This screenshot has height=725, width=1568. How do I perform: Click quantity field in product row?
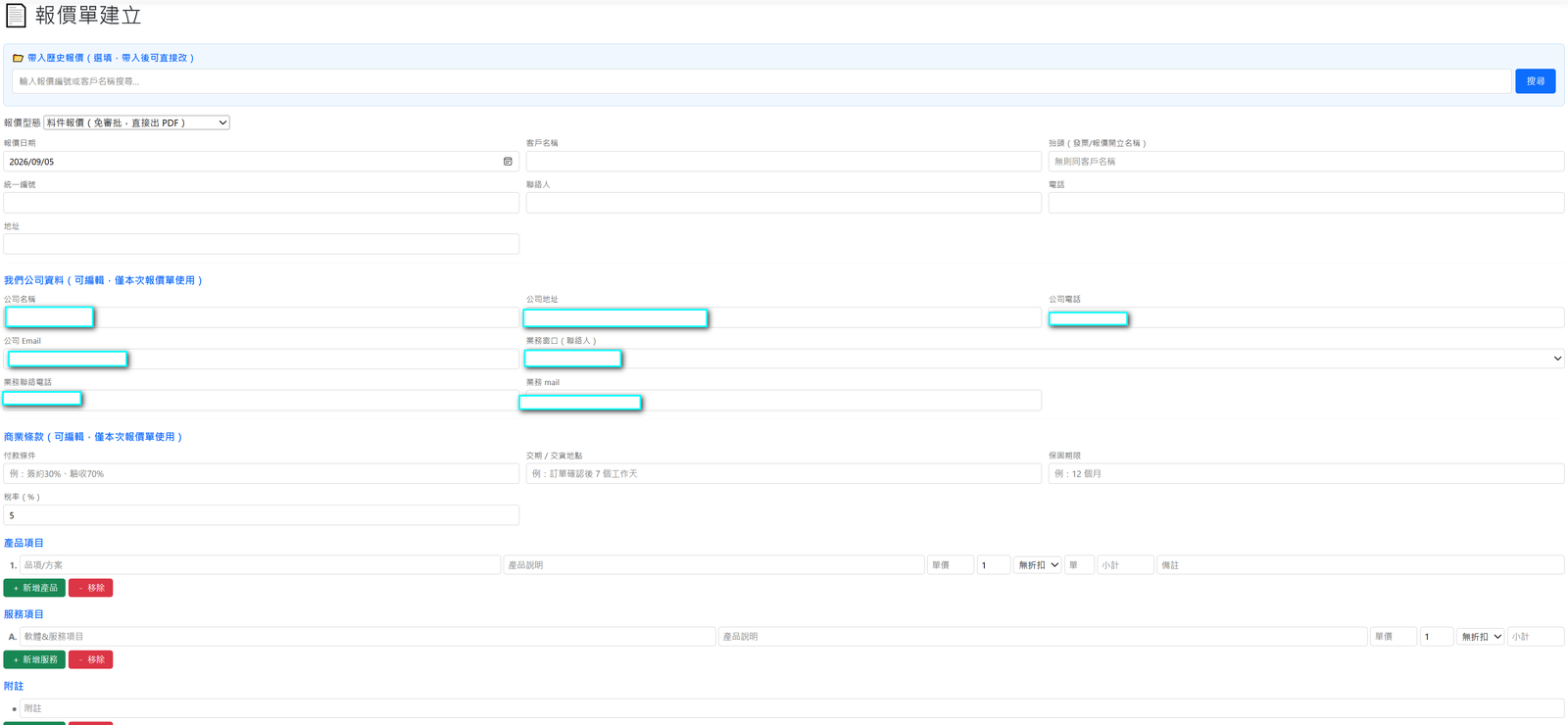[x=993, y=565]
